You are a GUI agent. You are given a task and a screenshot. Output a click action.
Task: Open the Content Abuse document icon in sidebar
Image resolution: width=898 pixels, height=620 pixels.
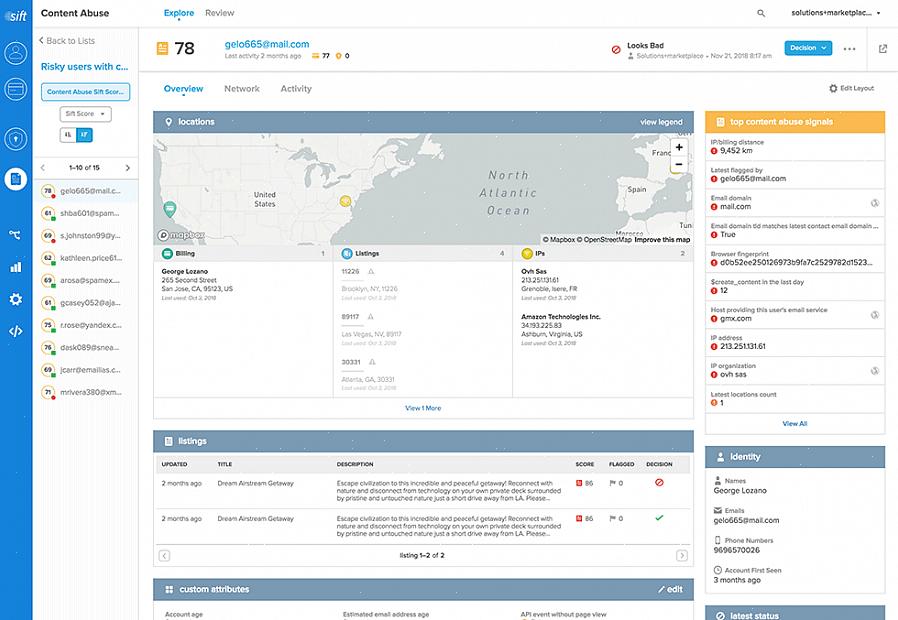pyautogui.click(x=15, y=179)
